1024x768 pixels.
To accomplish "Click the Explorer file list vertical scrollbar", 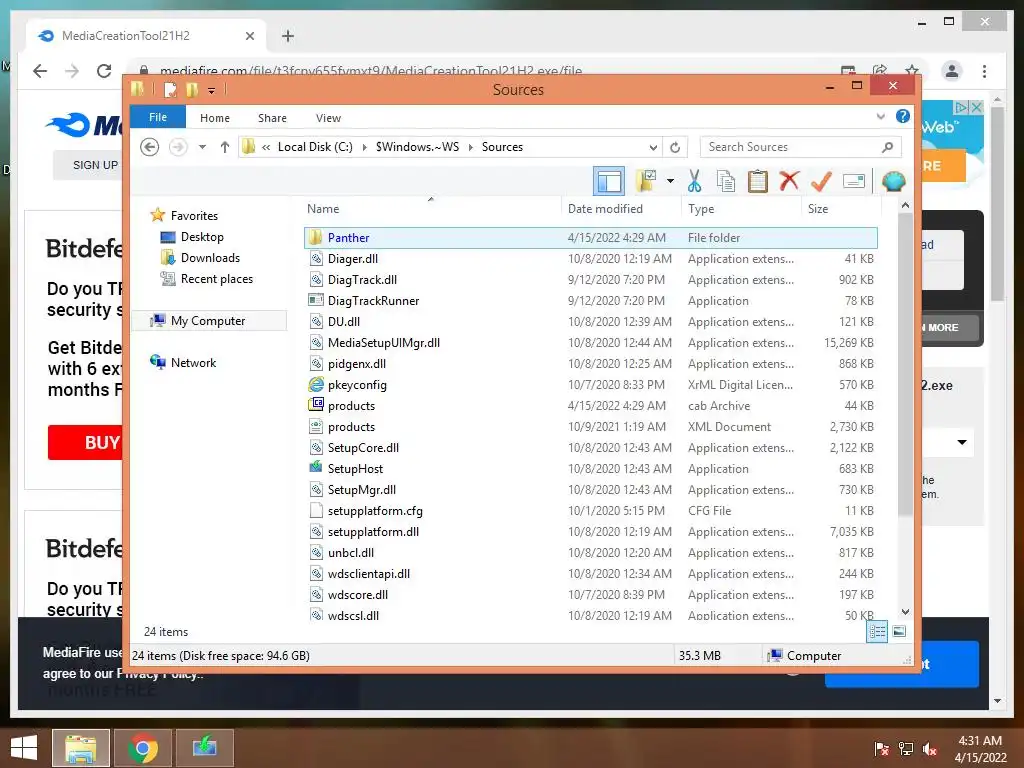I will pos(905,366).
